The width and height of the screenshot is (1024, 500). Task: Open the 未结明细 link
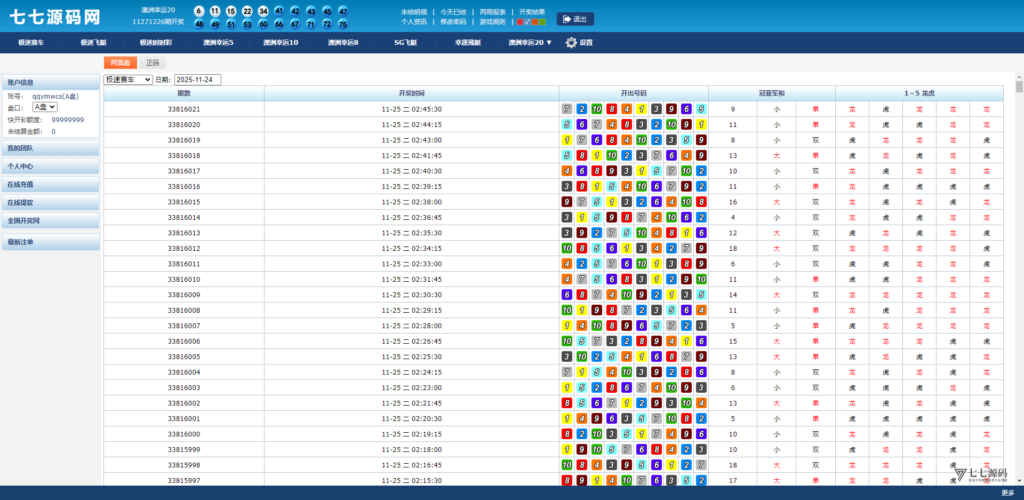click(413, 12)
